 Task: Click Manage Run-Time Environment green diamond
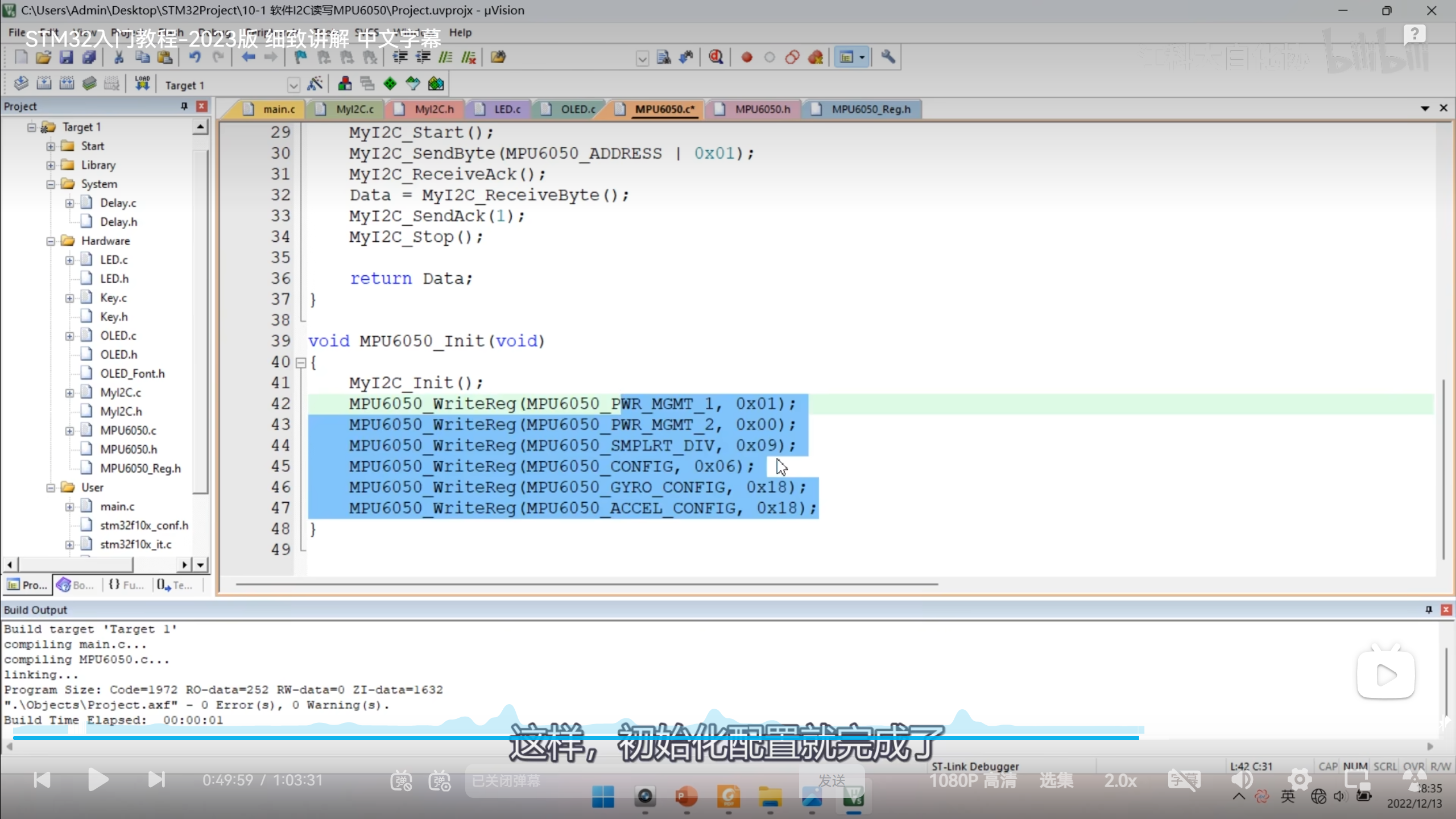coord(390,84)
